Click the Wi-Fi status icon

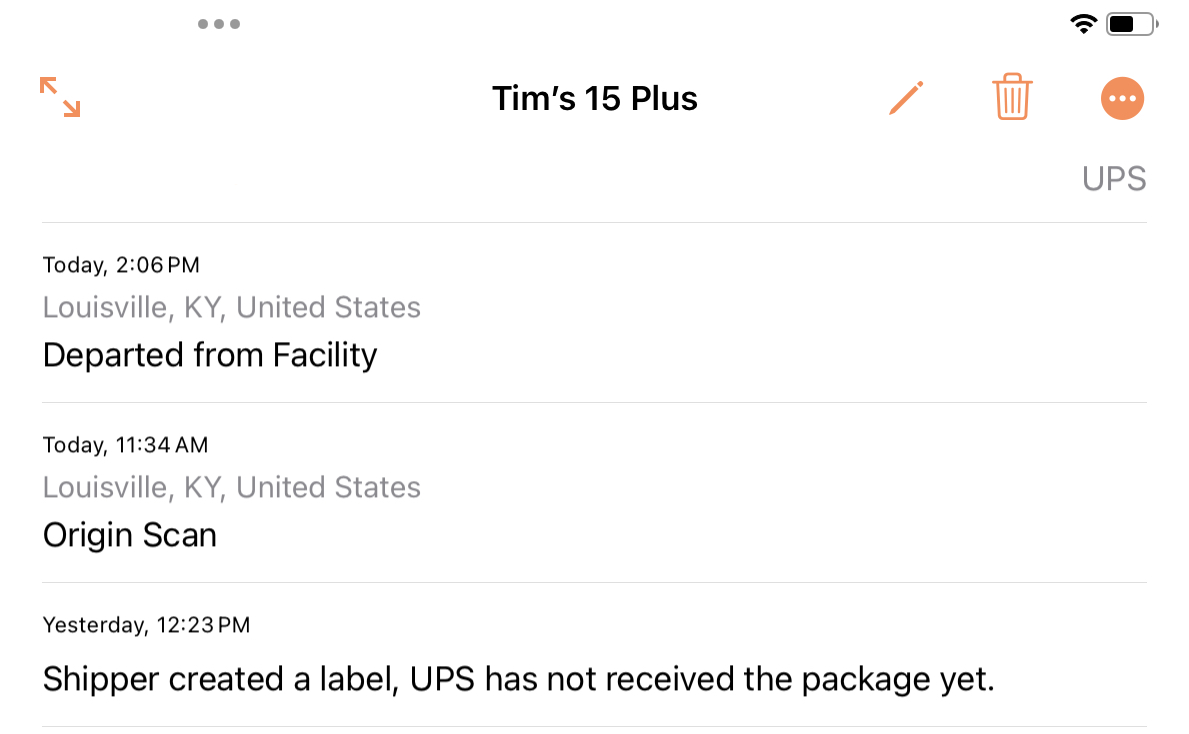(1083, 24)
